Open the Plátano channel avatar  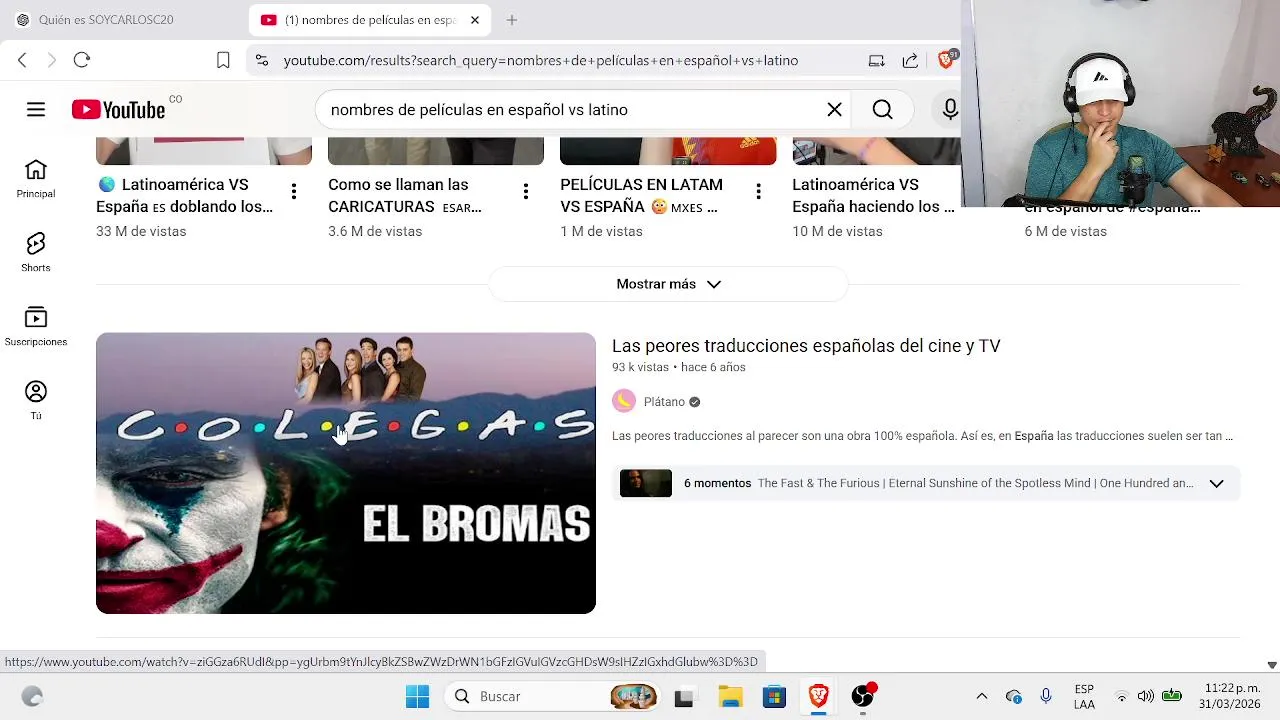[624, 402]
